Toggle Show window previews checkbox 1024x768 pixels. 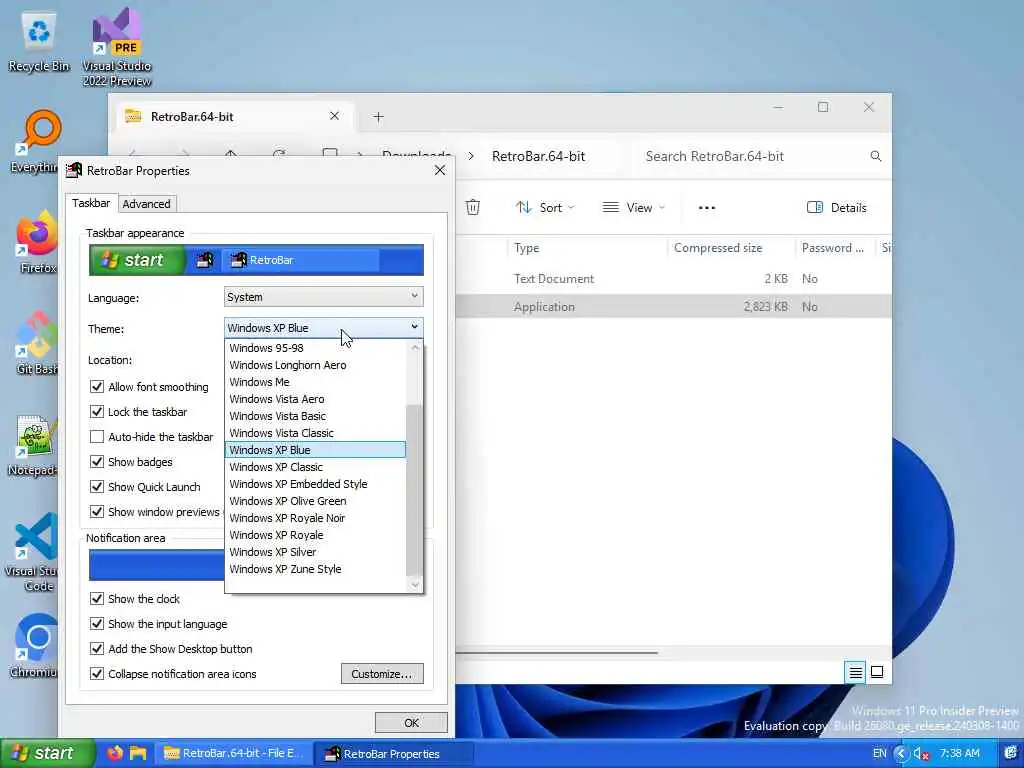[x=97, y=511]
